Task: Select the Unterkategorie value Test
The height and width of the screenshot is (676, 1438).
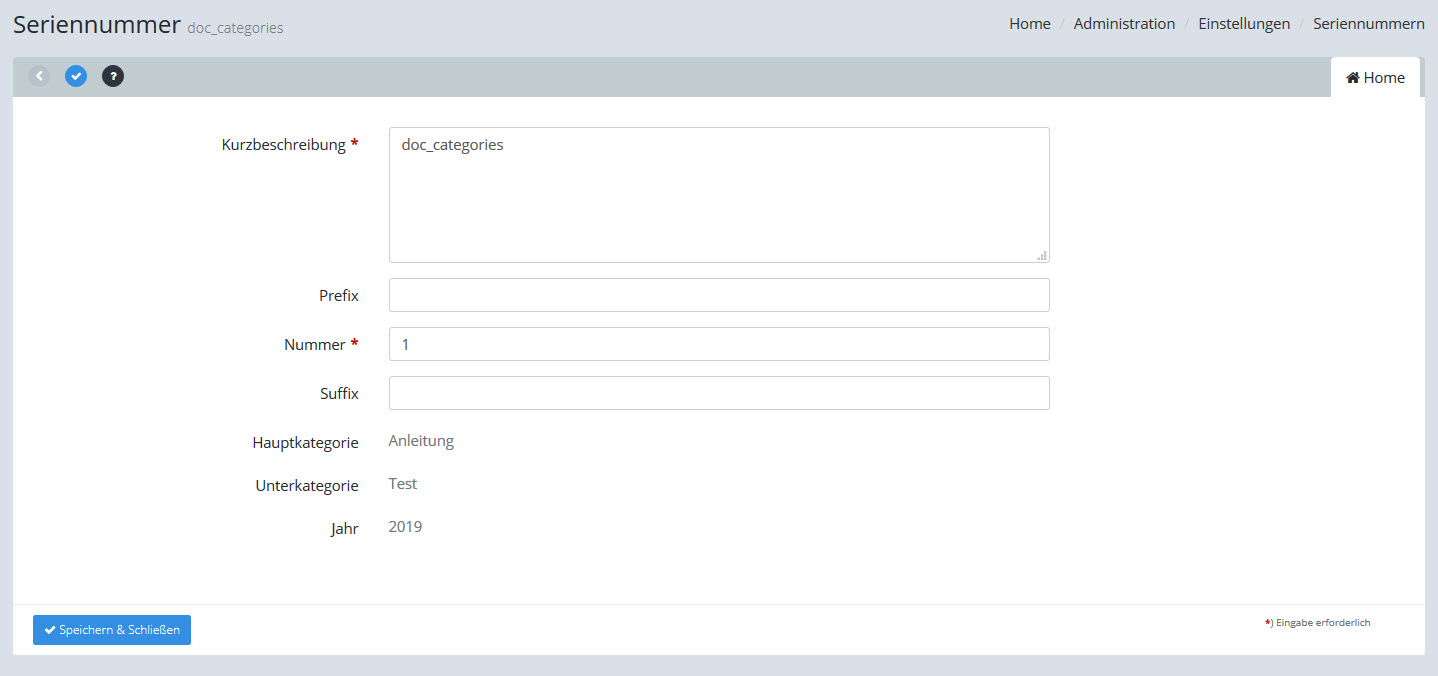Action: [403, 484]
